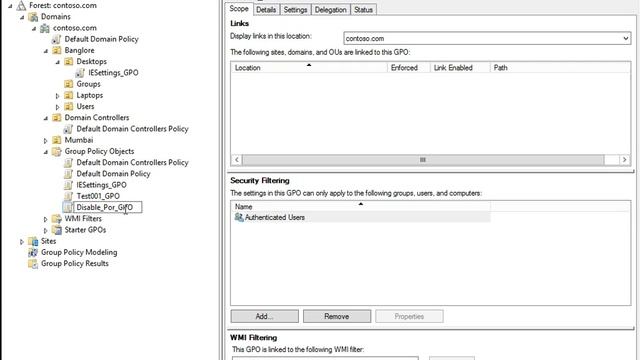Click the linked IESettings_GPO icon under Desktops

[80, 73]
